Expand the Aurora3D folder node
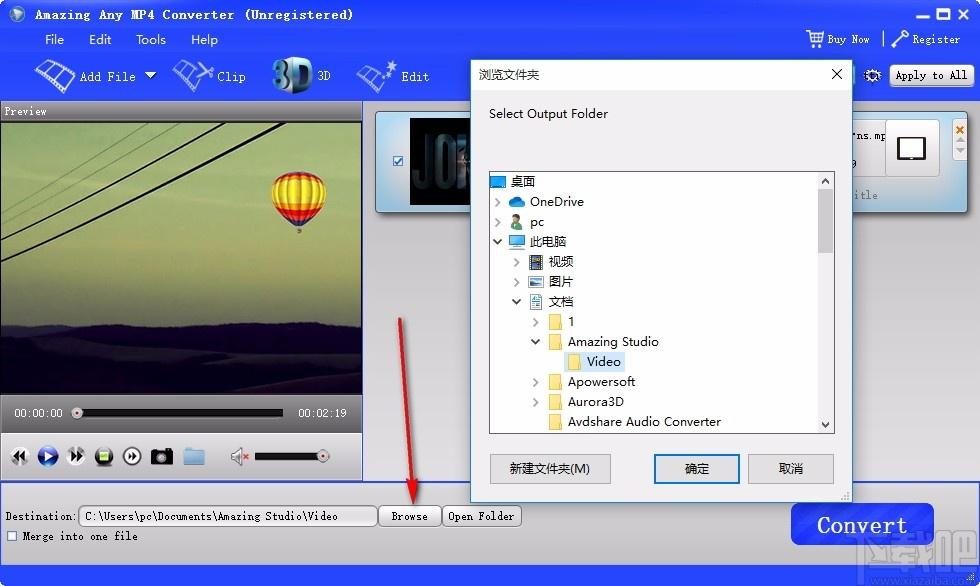Viewport: 980px width, 586px height. (536, 402)
